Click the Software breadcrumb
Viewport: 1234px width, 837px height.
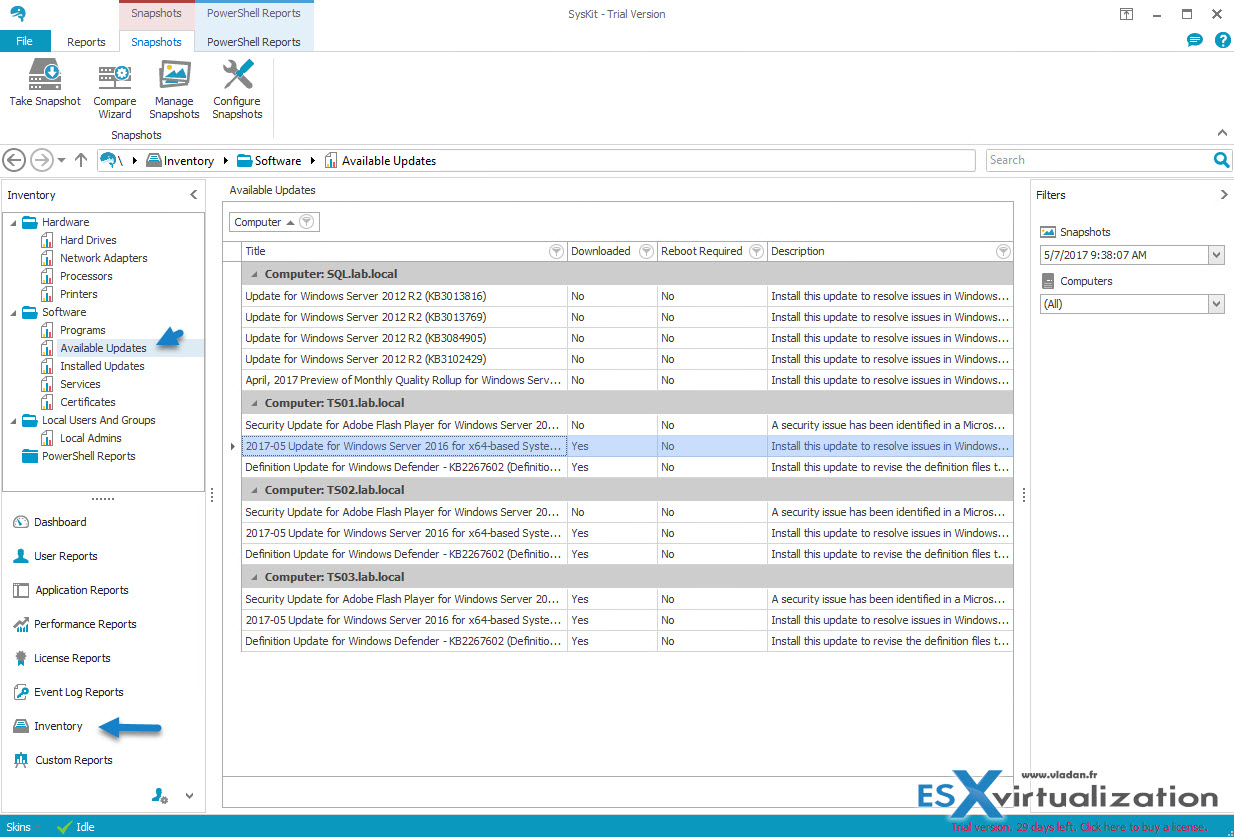(x=269, y=161)
